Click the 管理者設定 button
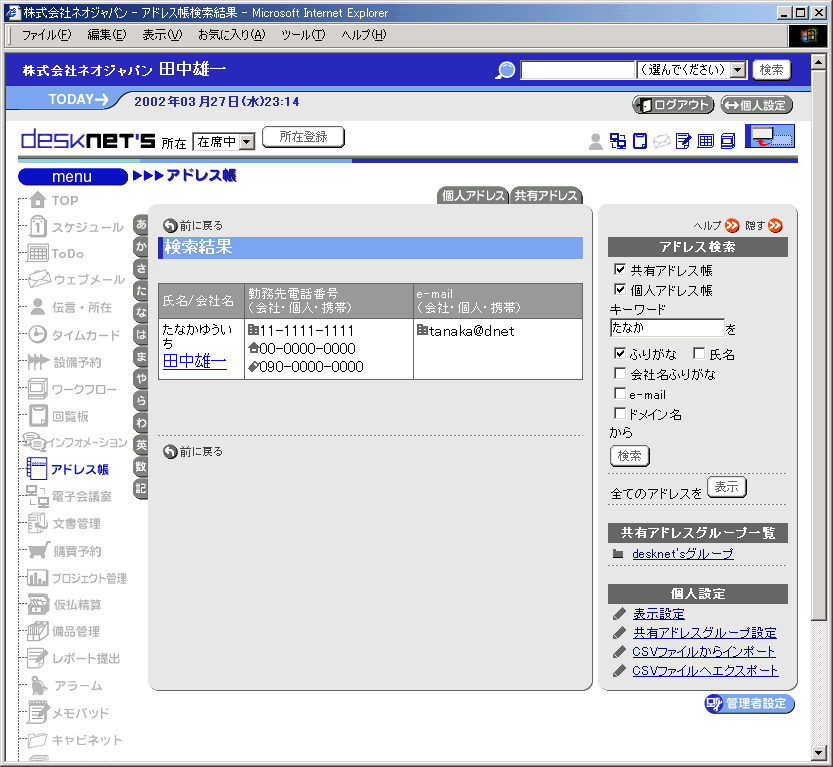The image size is (833, 767). (750, 704)
